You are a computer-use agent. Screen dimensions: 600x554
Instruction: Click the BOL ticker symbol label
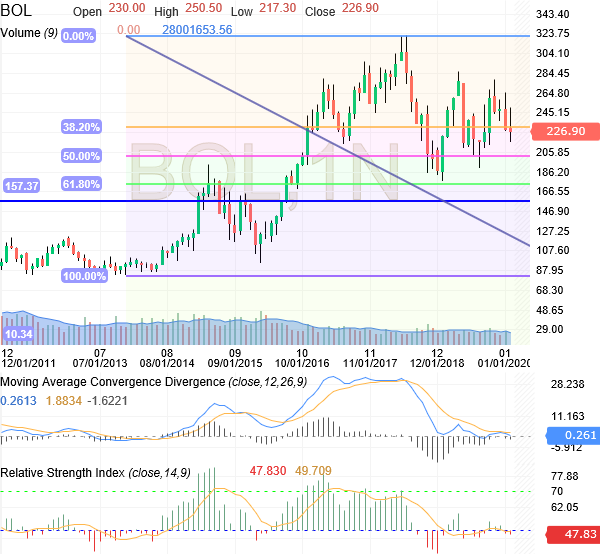point(16,10)
